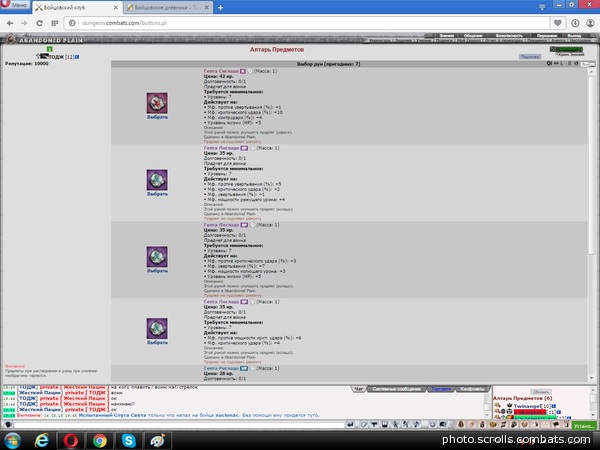Click the Обновить button in player list
This screenshot has height=450, width=600.
click(541, 392)
